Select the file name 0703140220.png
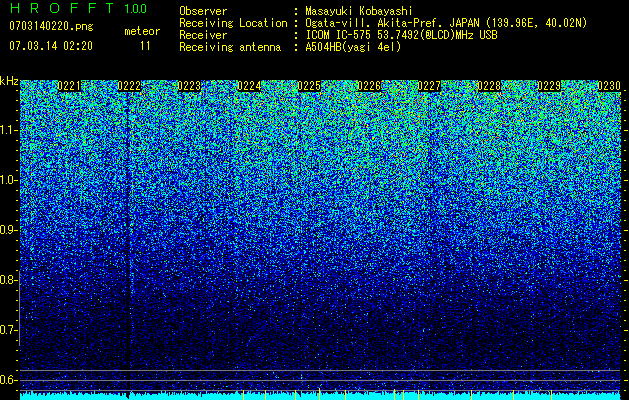The width and height of the screenshot is (629, 400). [x=51, y=26]
